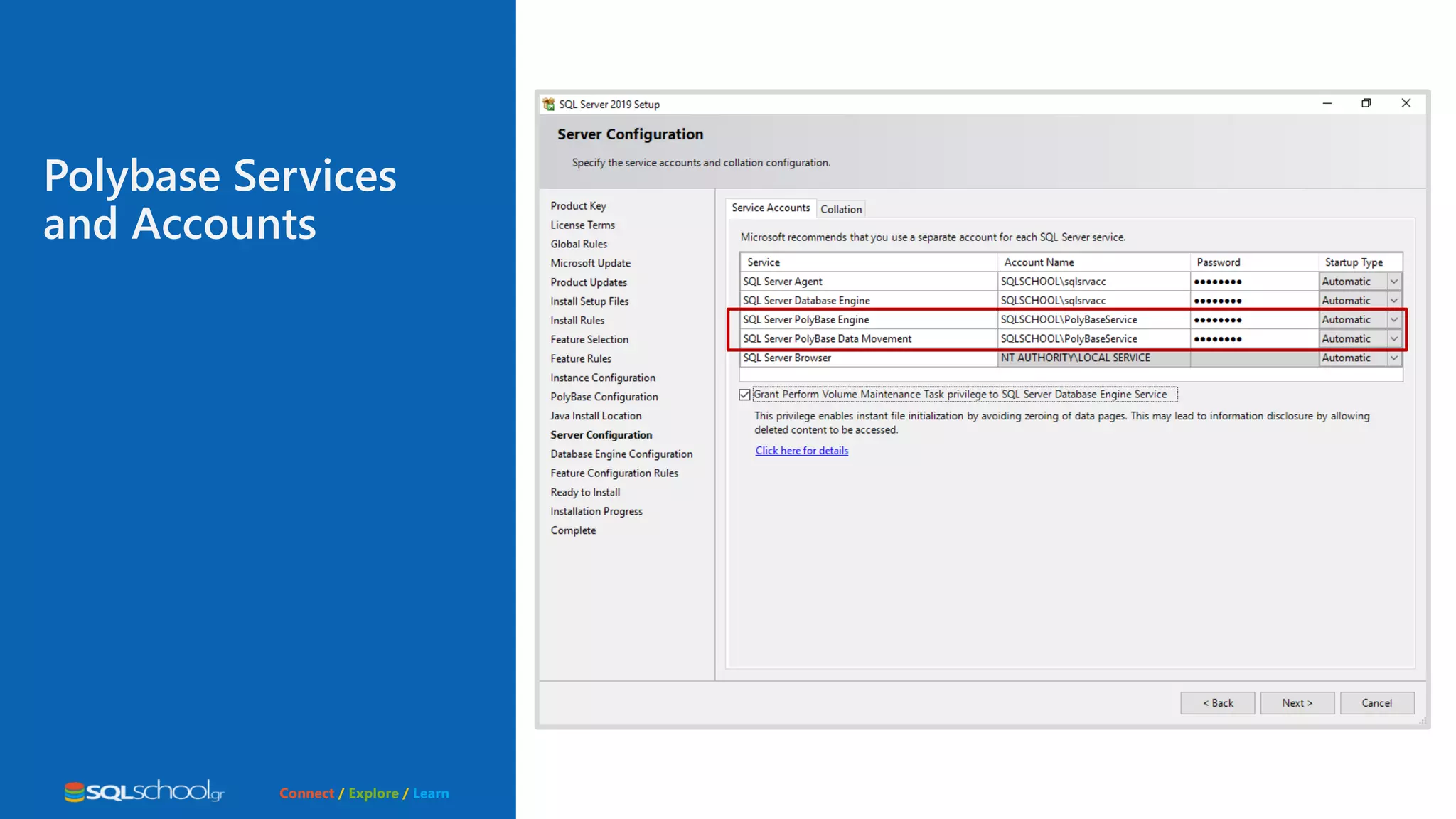Expand PolyBase Engine startup type dropdown
This screenshot has width=1456, height=819.
(x=1393, y=320)
